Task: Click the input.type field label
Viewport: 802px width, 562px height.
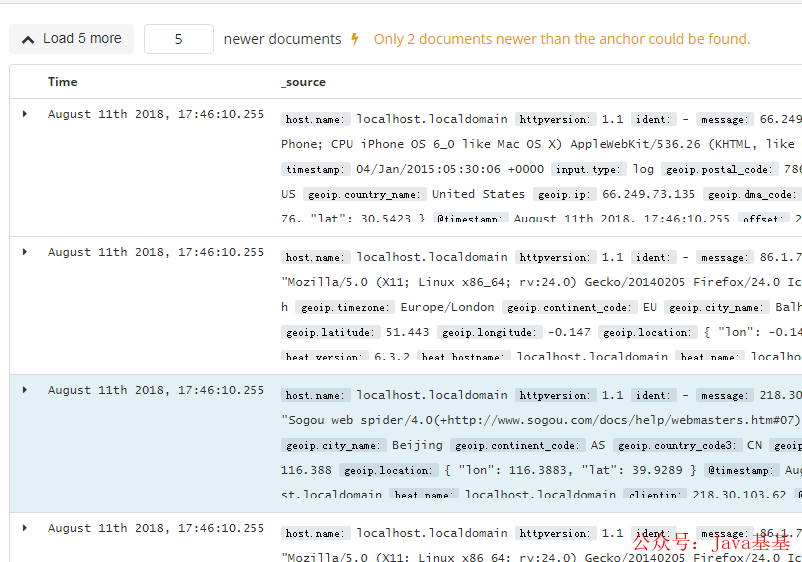Action: click(588, 169)
